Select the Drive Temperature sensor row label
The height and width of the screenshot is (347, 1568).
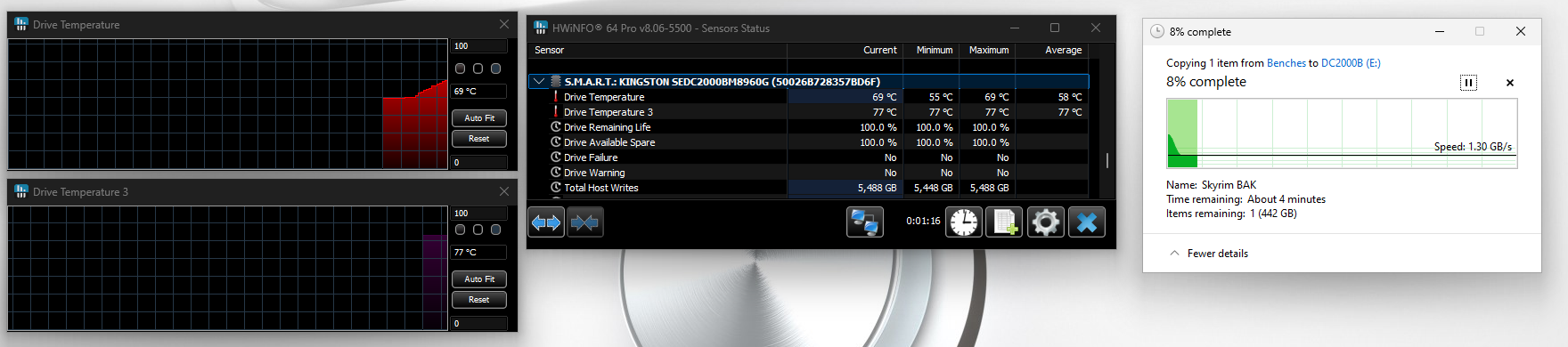pos(604,97)
